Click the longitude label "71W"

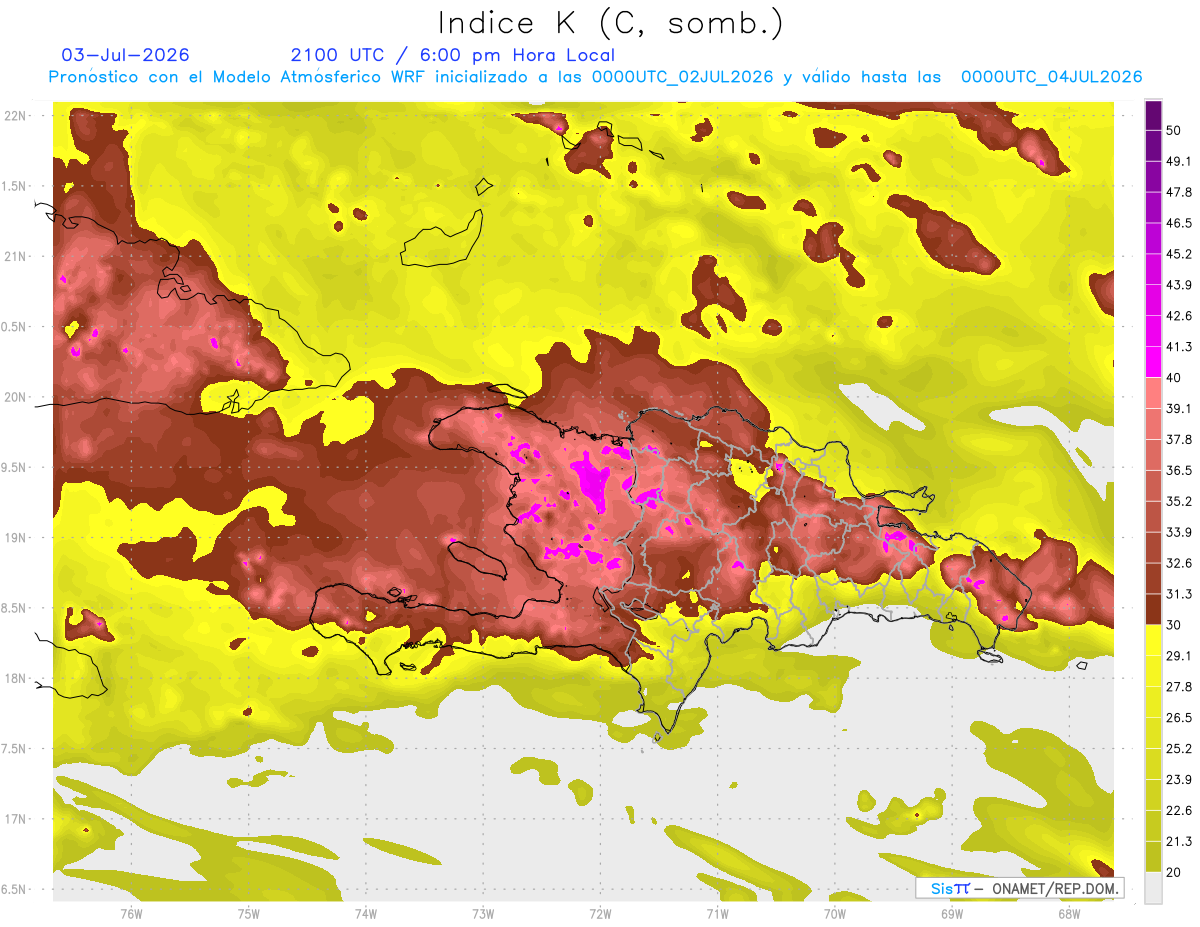coord(717,913)
